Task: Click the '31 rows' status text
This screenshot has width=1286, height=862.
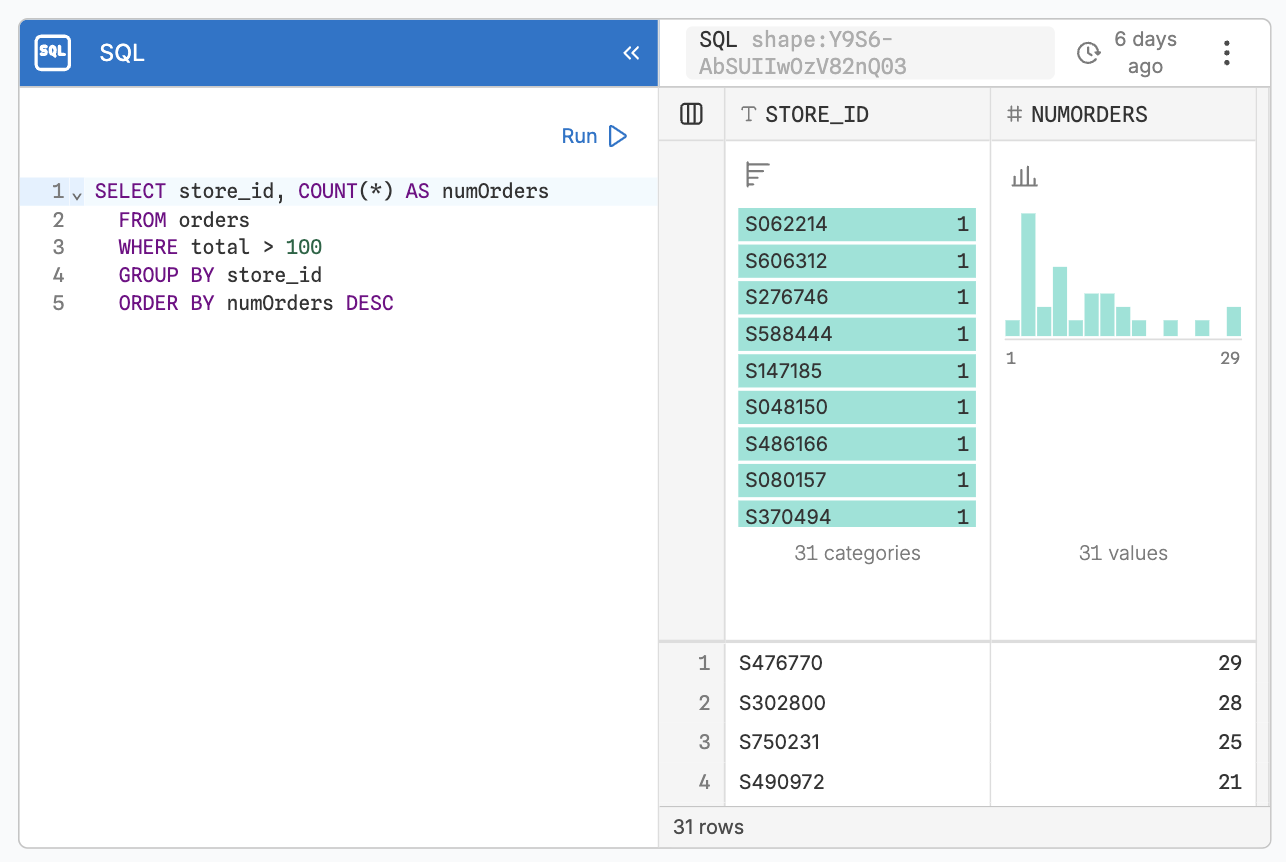Action: [709, 827]
